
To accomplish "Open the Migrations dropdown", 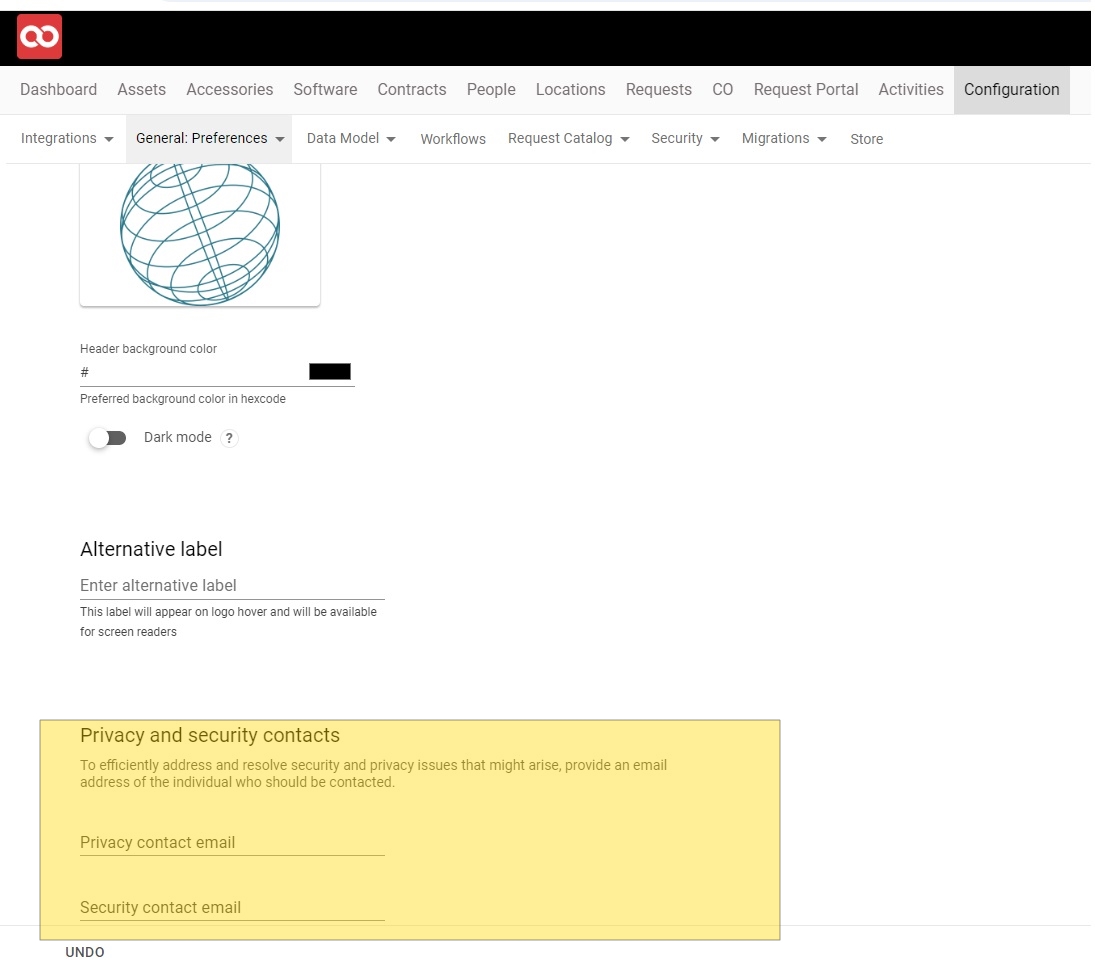I will click(x=784, y=138).
